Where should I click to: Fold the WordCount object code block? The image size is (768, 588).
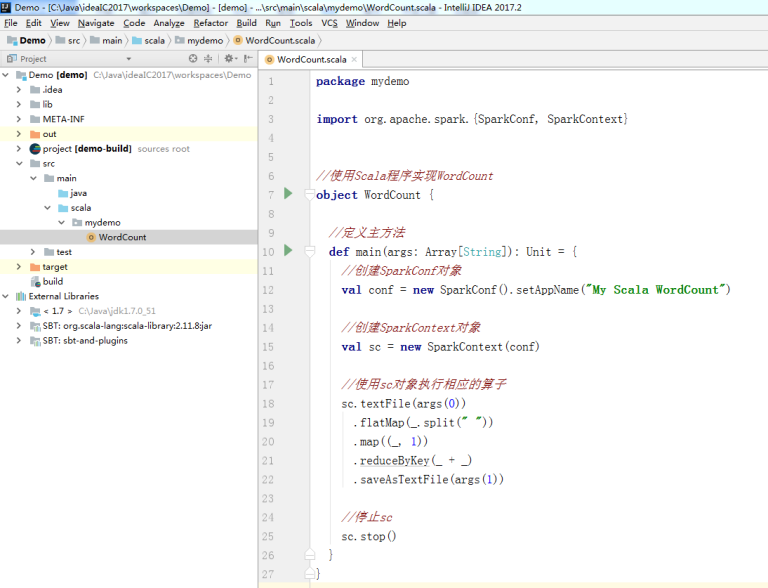[310, 195]
